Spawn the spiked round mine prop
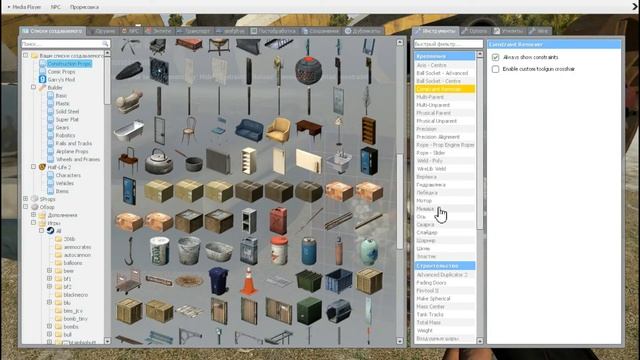640x360 pixels. click(x=309, y=71)
